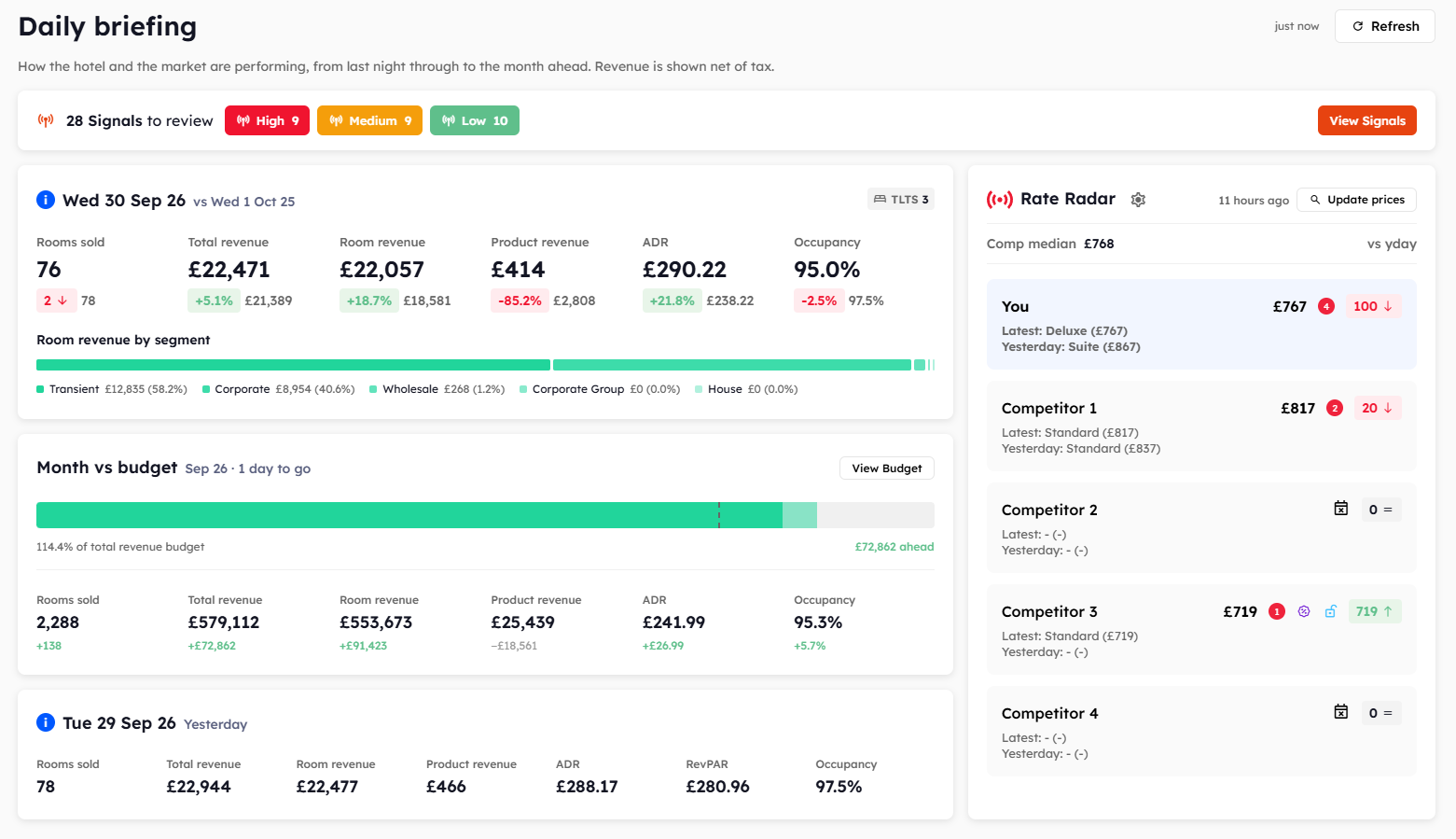
Task: Click the signals antenna icon beside 28 Signals
Action: pos(46,120)
